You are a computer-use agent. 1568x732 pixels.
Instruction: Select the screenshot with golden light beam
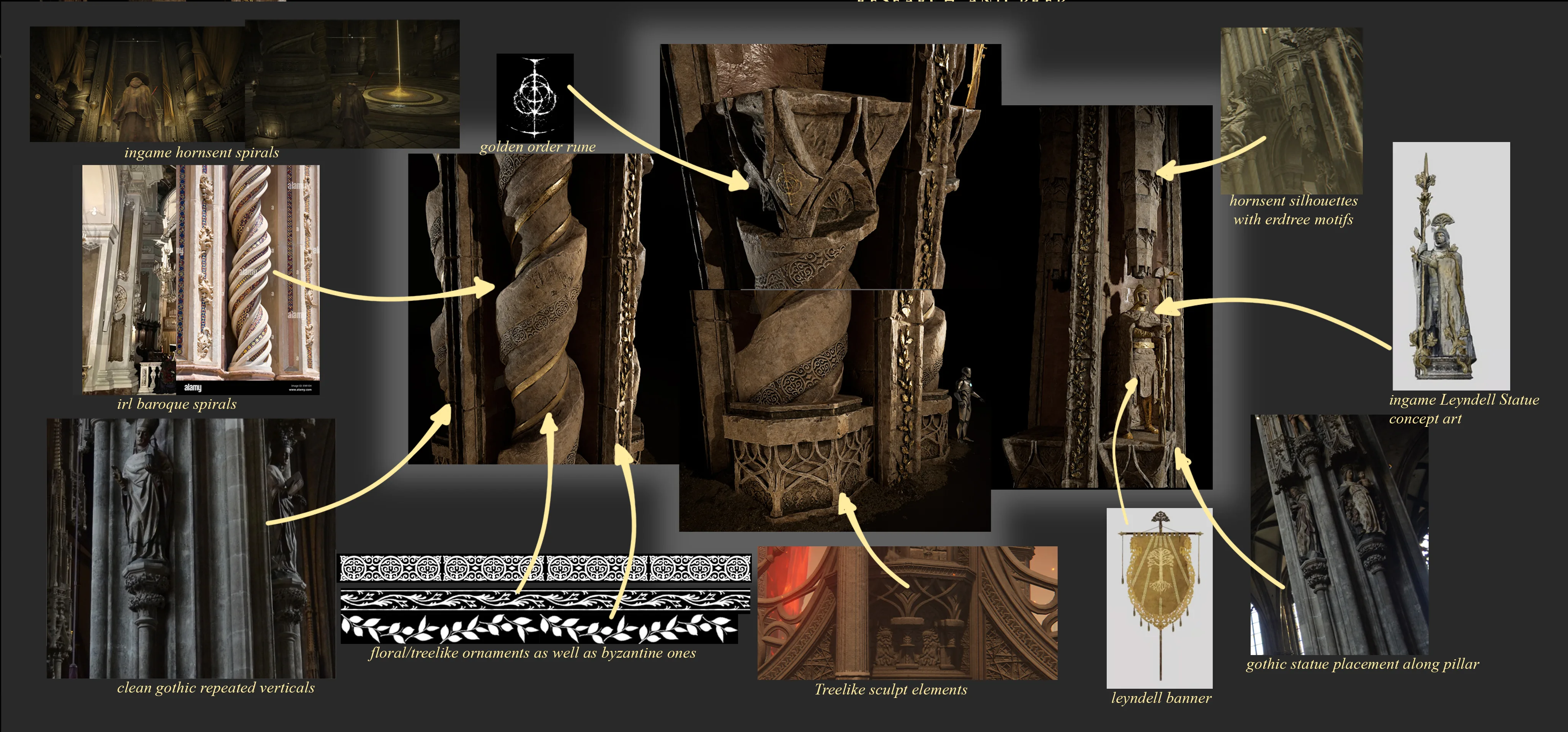click(353, 83)
